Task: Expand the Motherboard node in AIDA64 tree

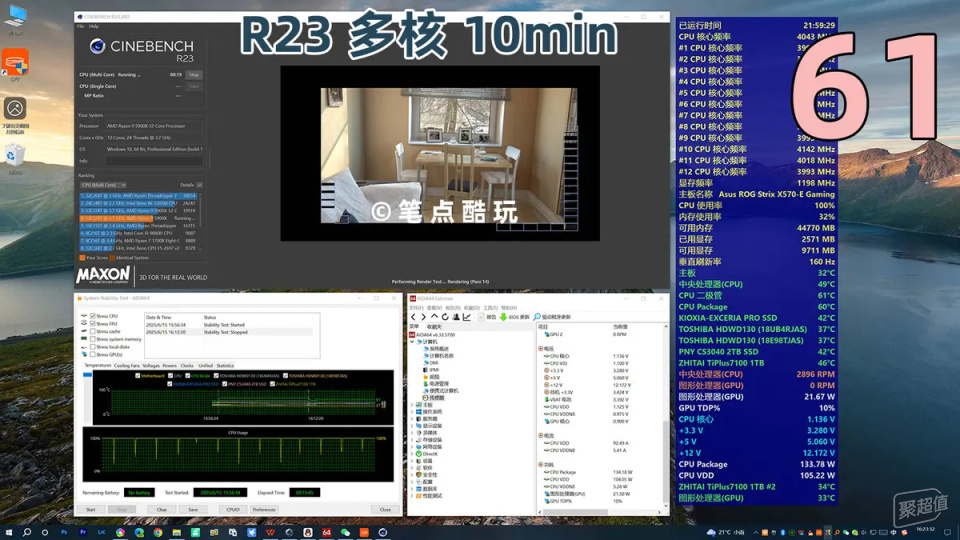Action: pyautogui.click(x=412, y=405)
